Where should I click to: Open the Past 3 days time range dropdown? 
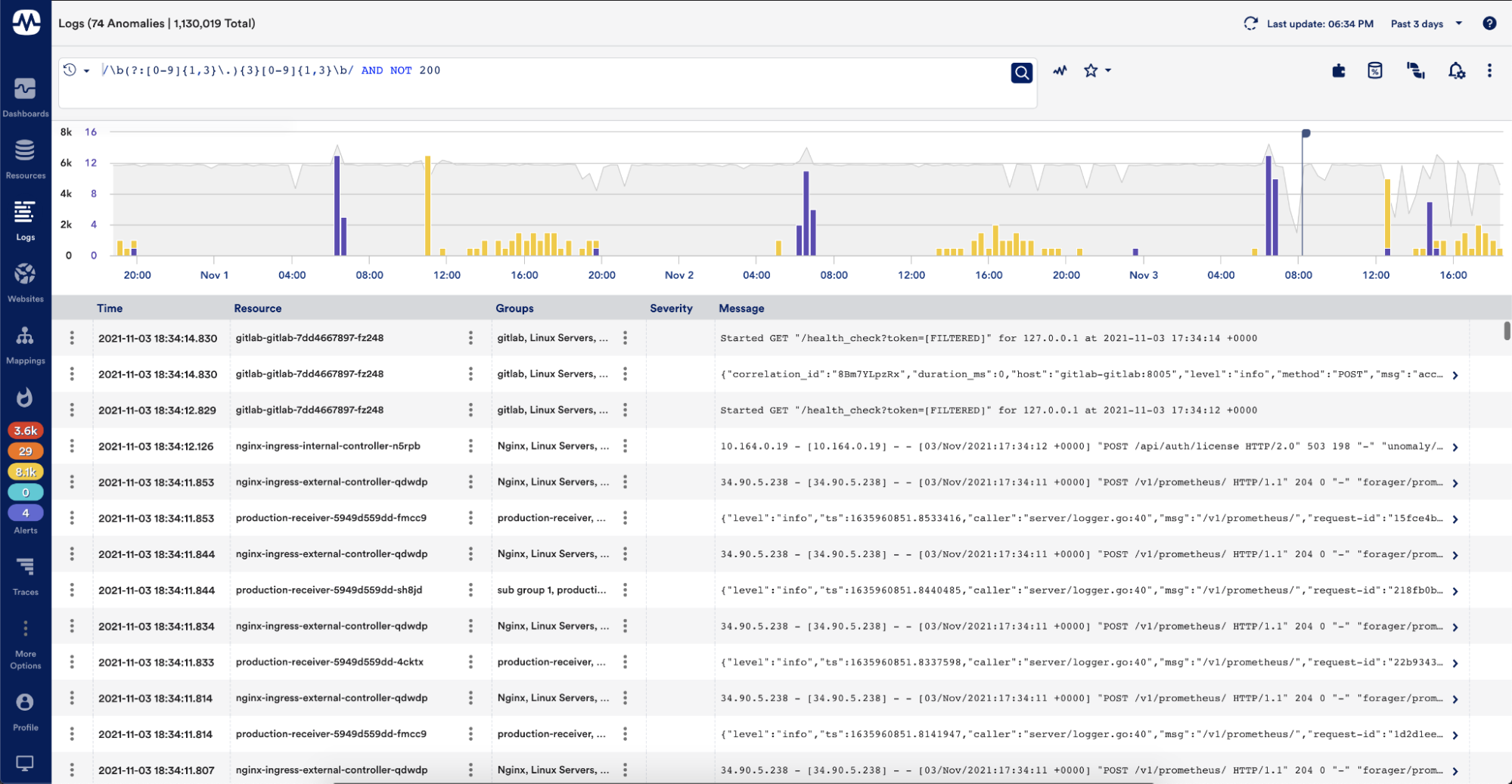pos(1427,23)
